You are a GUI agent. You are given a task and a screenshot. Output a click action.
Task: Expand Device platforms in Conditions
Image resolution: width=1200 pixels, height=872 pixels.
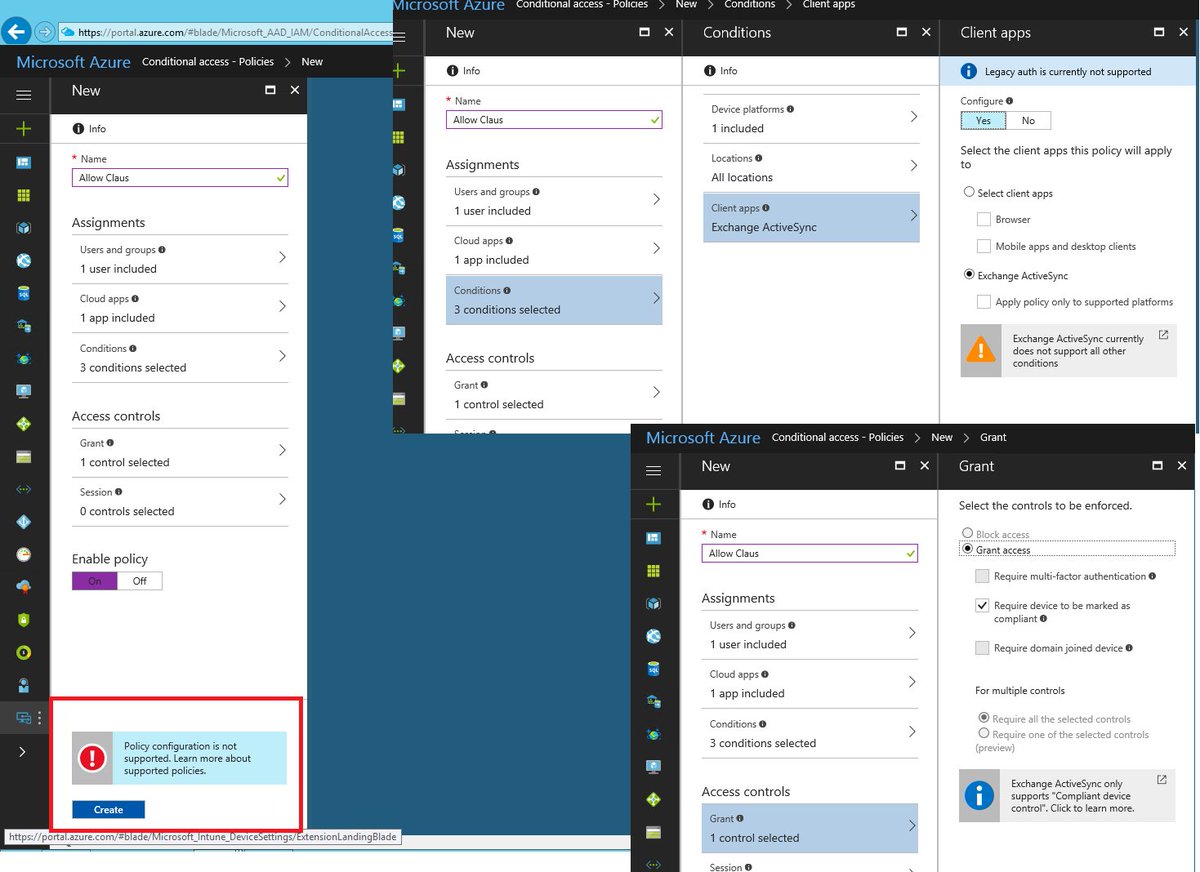811,119
